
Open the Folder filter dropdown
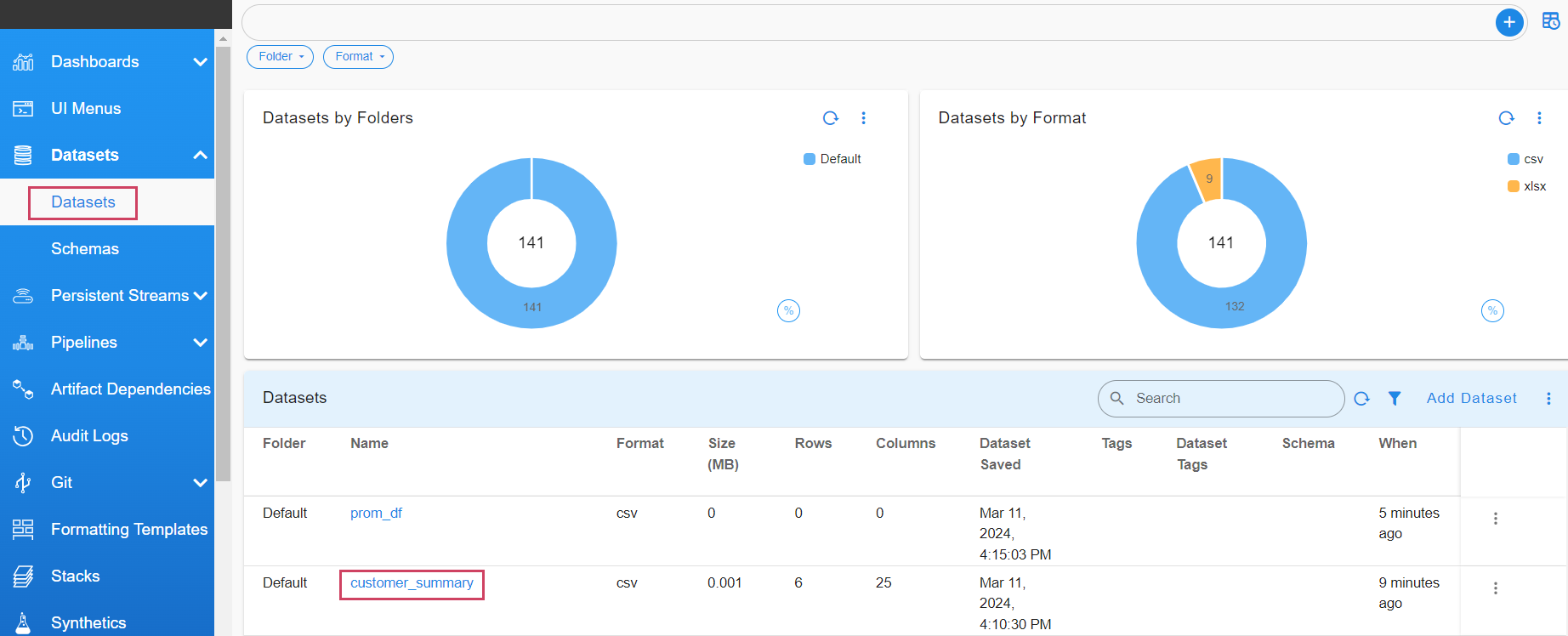point(280,57)
